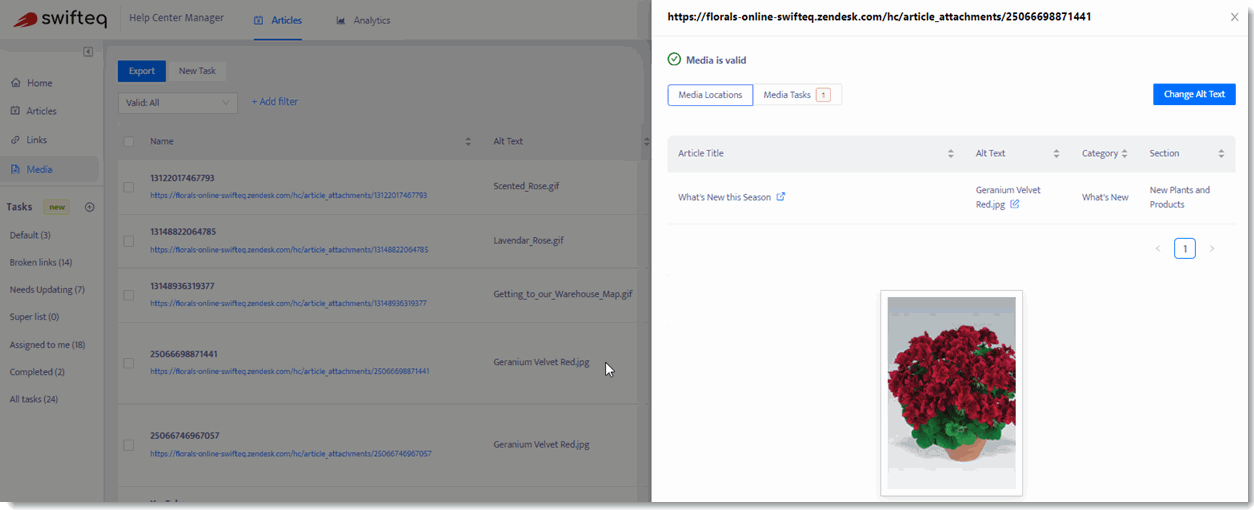Open All tasks (24) list

(34, 399)
